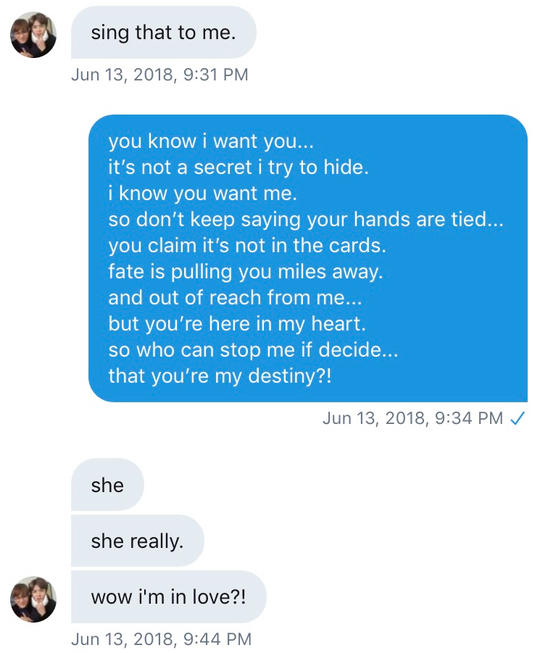Click the blue delivered checkmark icon
The image size is (540, 653).
point(518,418)
